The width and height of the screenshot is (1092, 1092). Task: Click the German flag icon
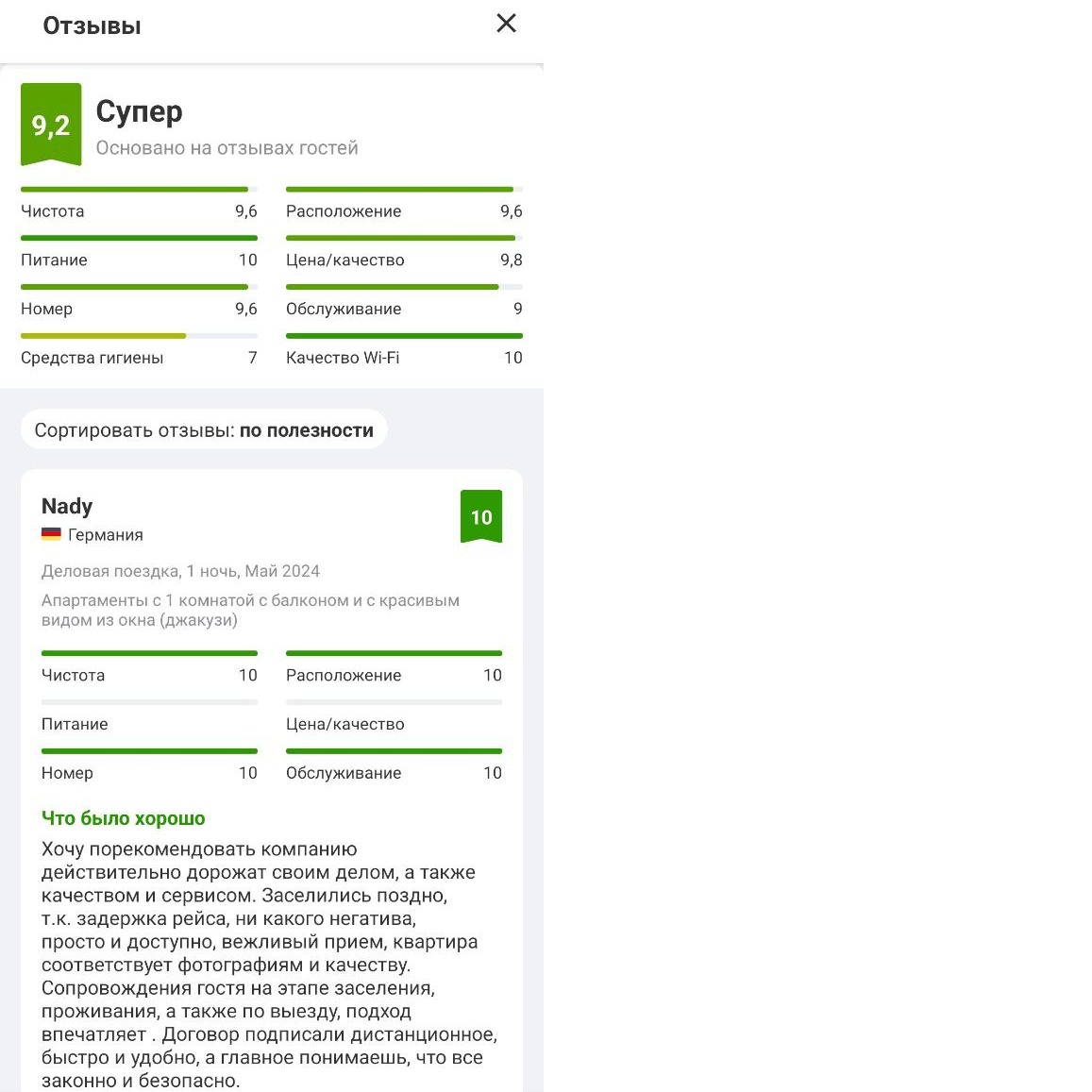(x=51, y=534)
